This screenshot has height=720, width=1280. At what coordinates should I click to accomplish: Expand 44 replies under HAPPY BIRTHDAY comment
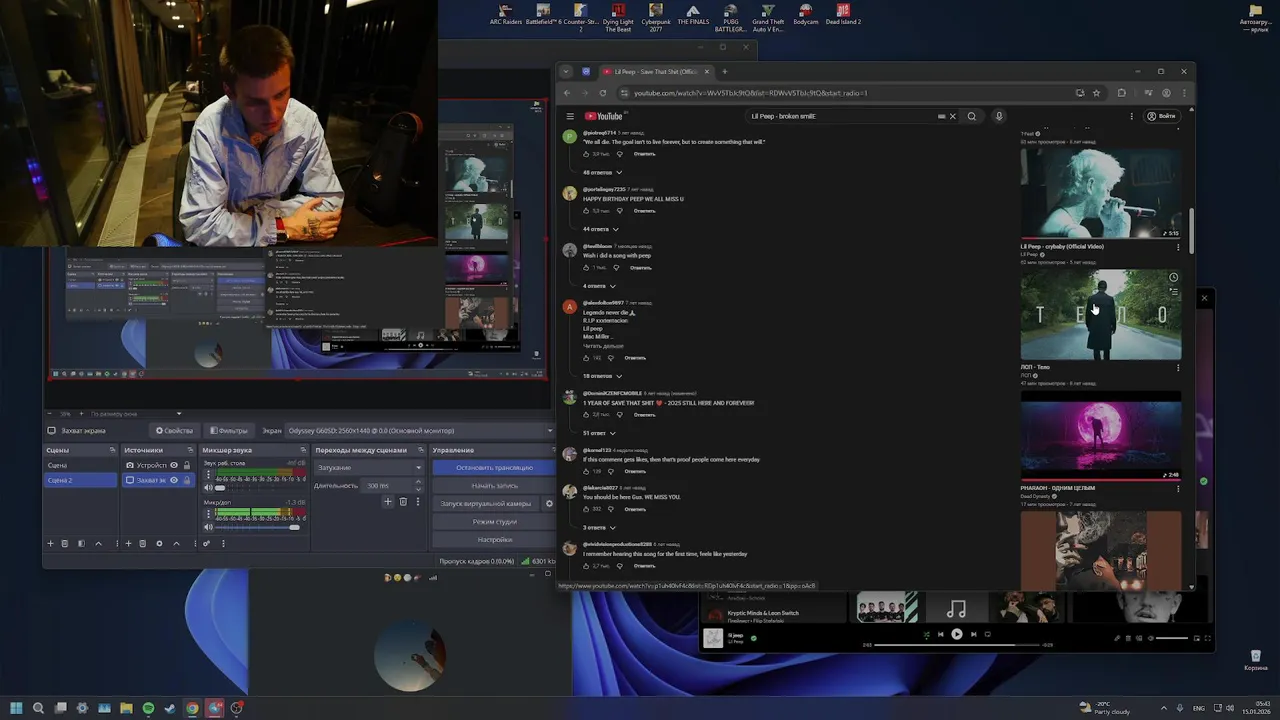click(601, 229)
